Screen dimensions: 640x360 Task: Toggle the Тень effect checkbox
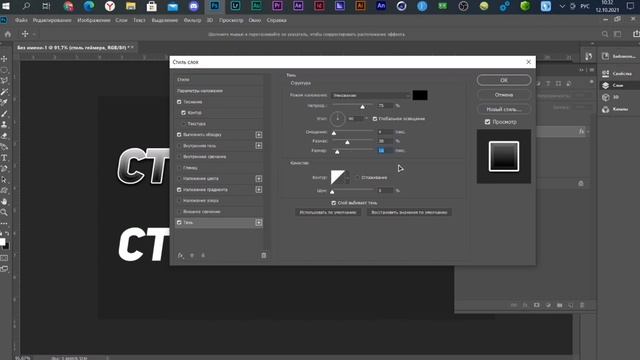[179, 222]
